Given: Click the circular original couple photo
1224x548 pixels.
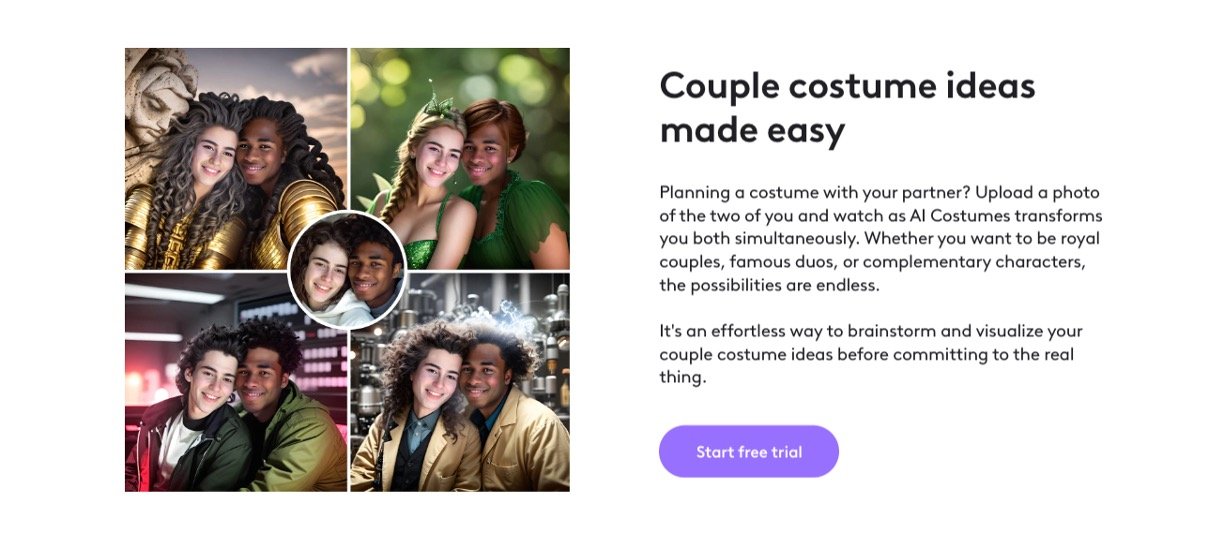Looking at the screenshot, I should coord(347,270).
